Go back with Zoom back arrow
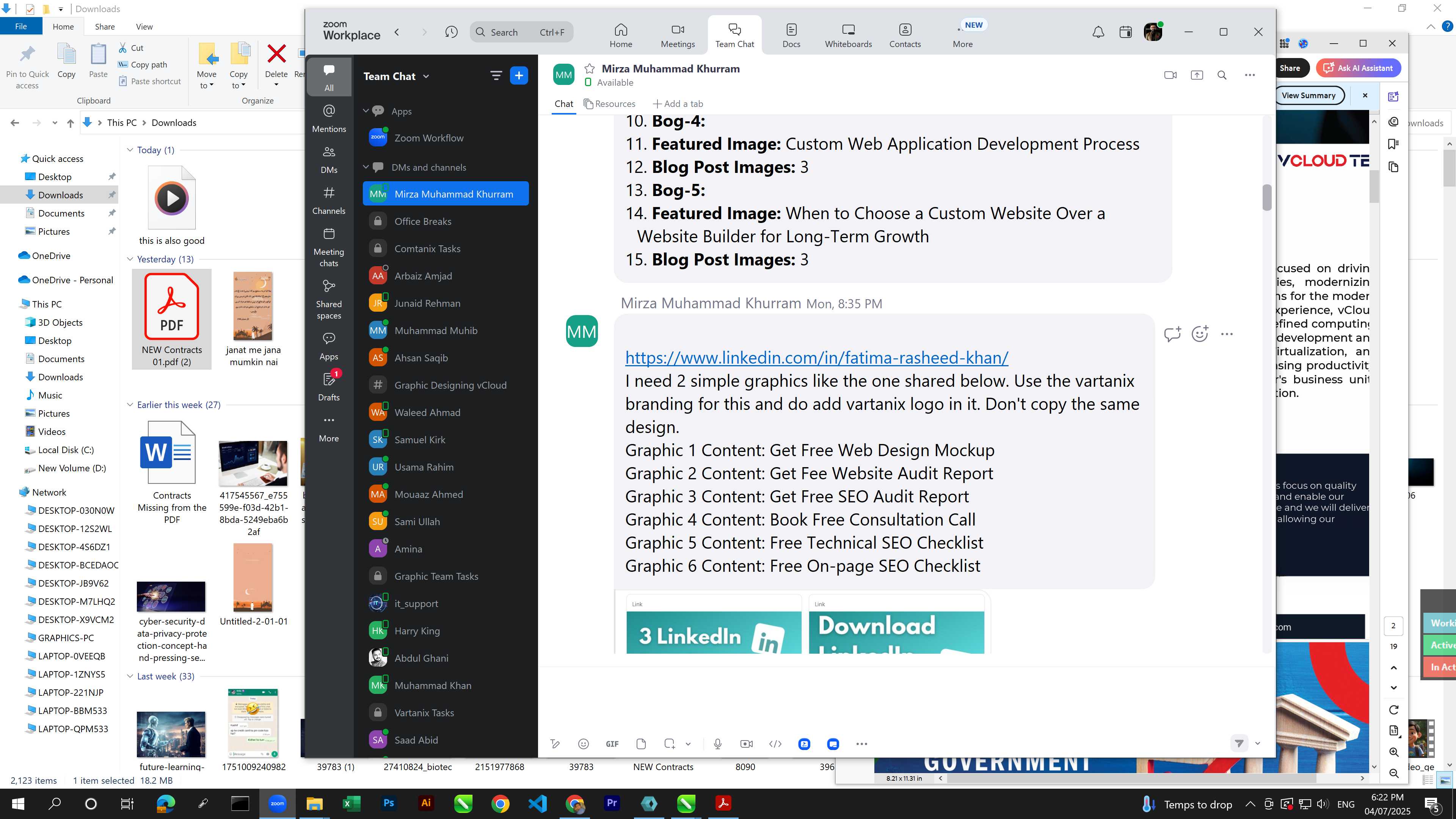The image size is (1456, 819). (397, 32)
